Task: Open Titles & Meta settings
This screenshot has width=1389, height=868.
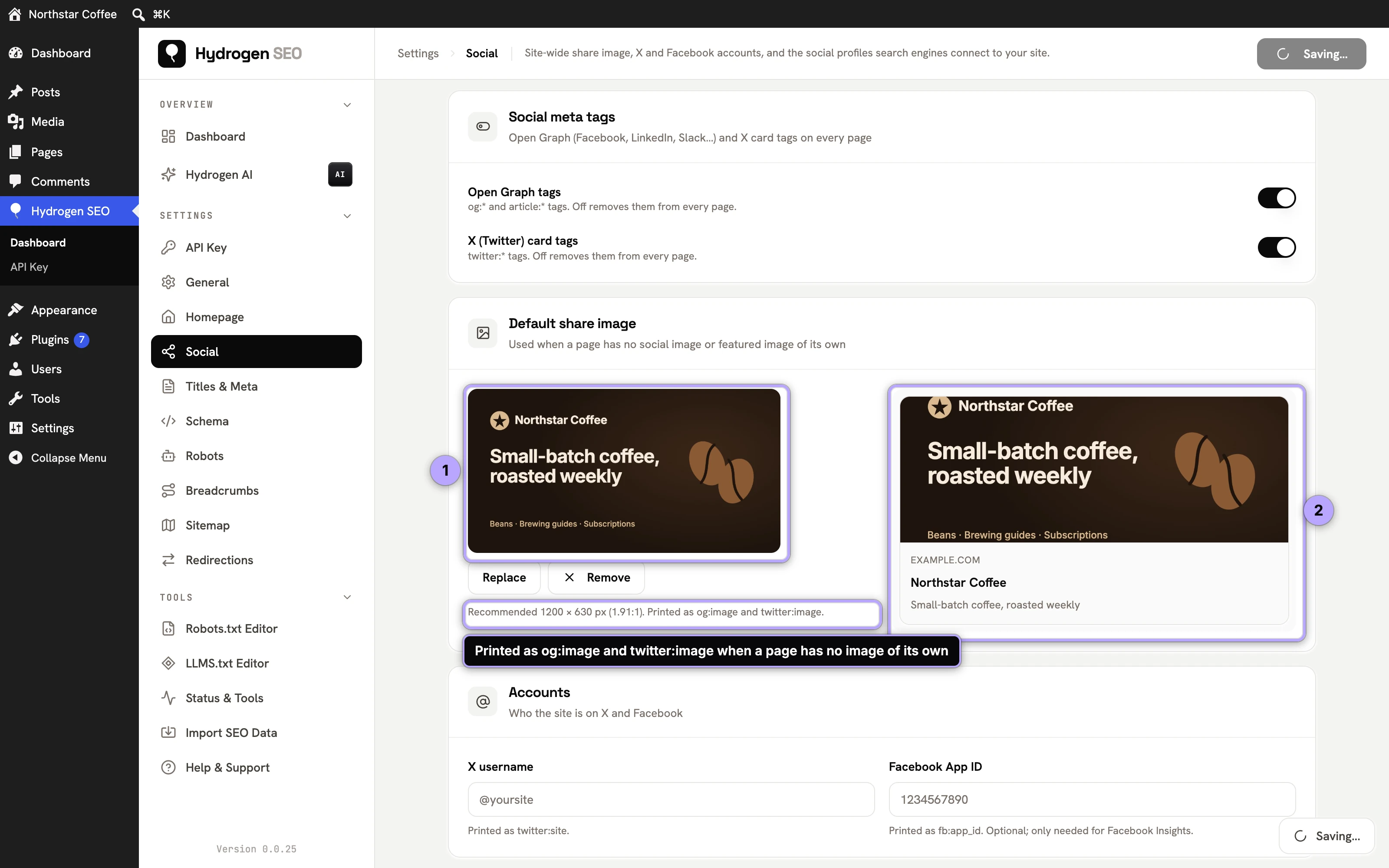Action: click(x=256, y=386)
